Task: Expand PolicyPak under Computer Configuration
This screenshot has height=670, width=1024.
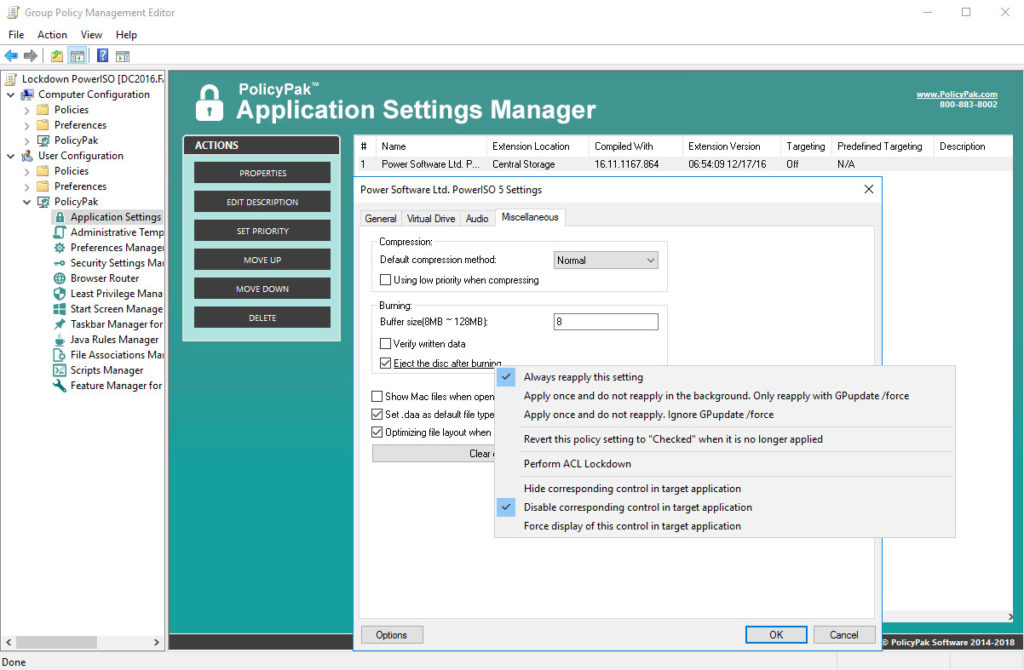Action: 27,140
